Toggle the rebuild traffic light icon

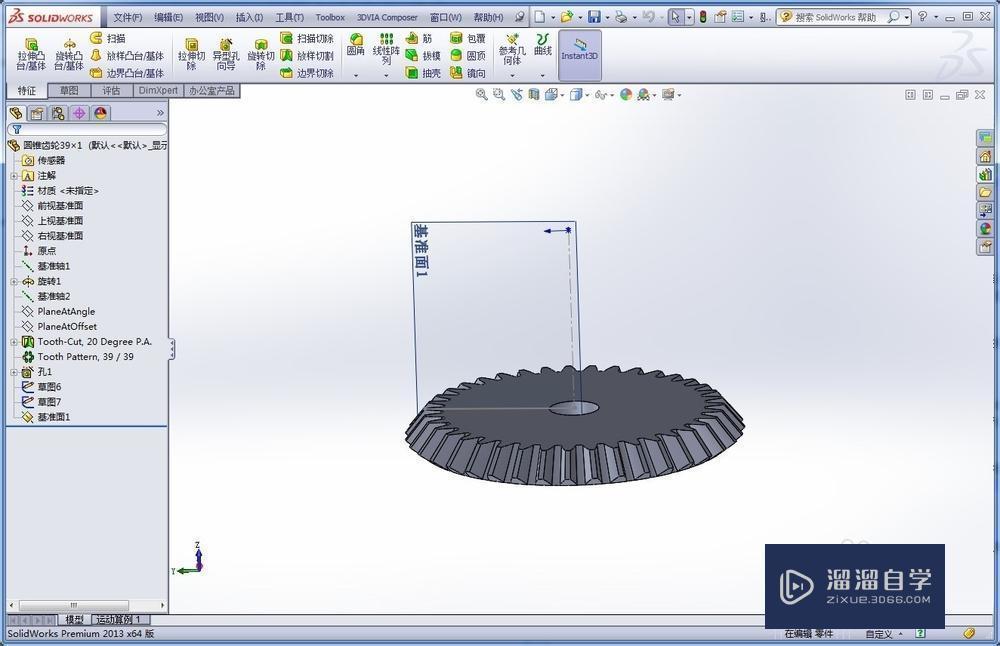click(x=702, y=17)
